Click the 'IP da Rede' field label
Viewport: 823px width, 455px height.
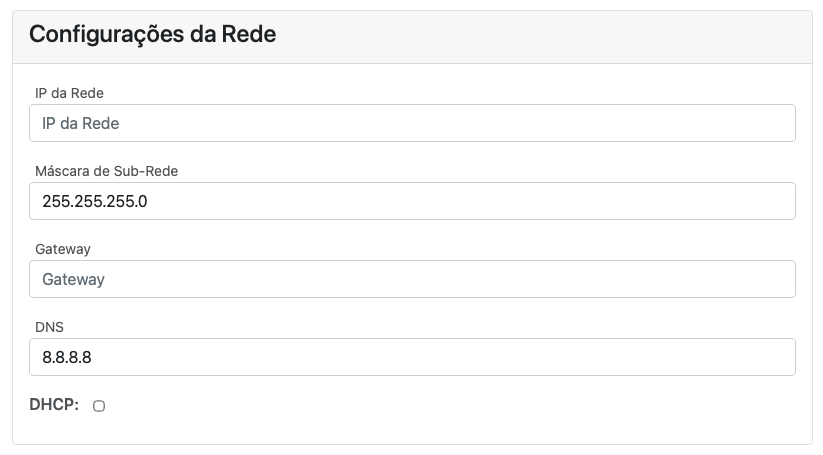pos(69,93)
